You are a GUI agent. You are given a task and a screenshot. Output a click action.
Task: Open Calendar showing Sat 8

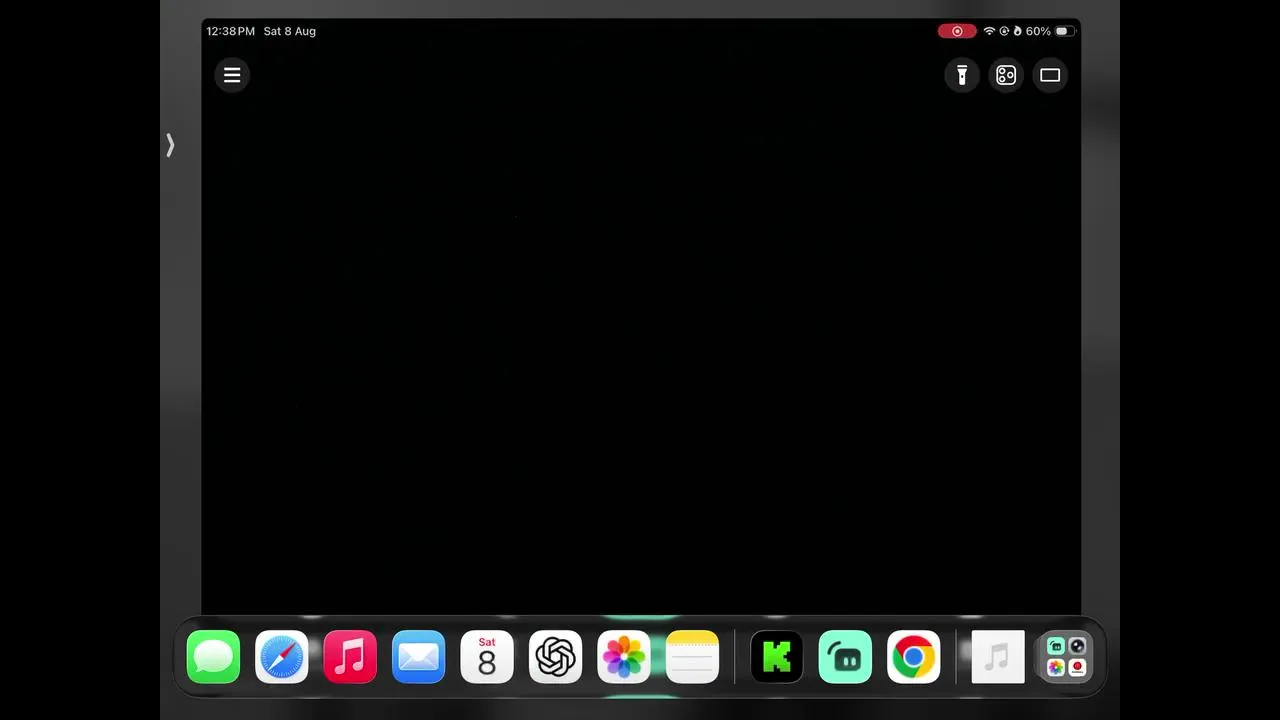487,657
